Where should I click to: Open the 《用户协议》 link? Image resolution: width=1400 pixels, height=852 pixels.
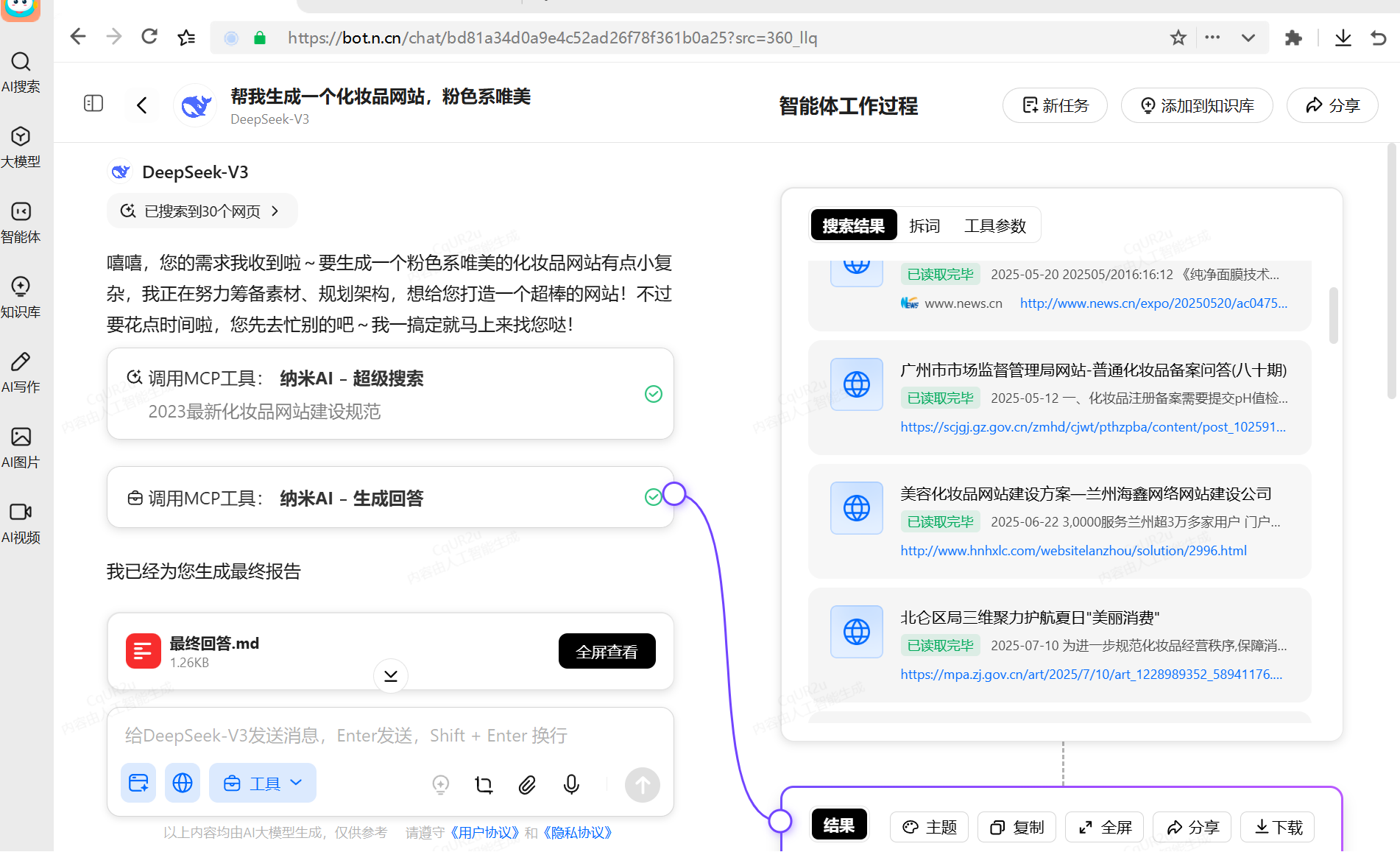(x=484, y=832)
